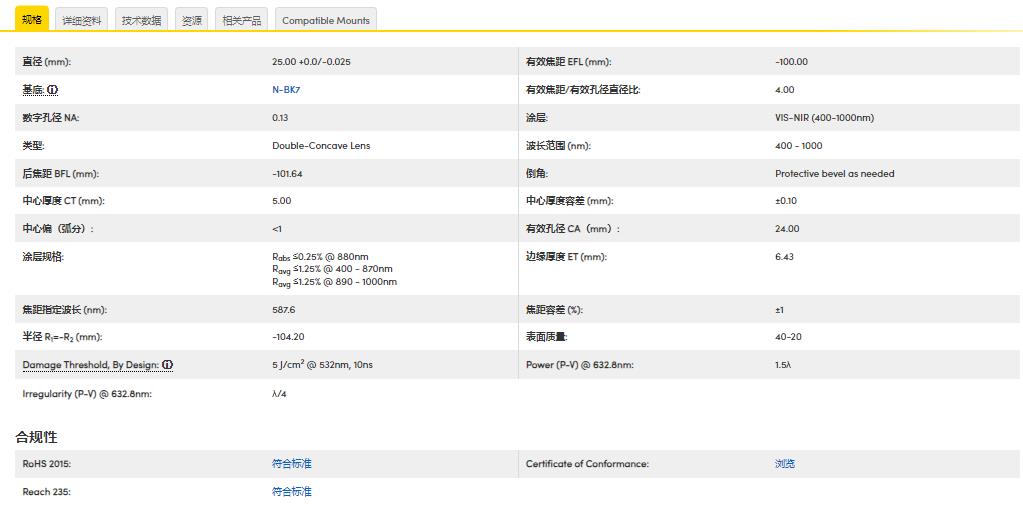Click the EFL value -100.00

791,62
